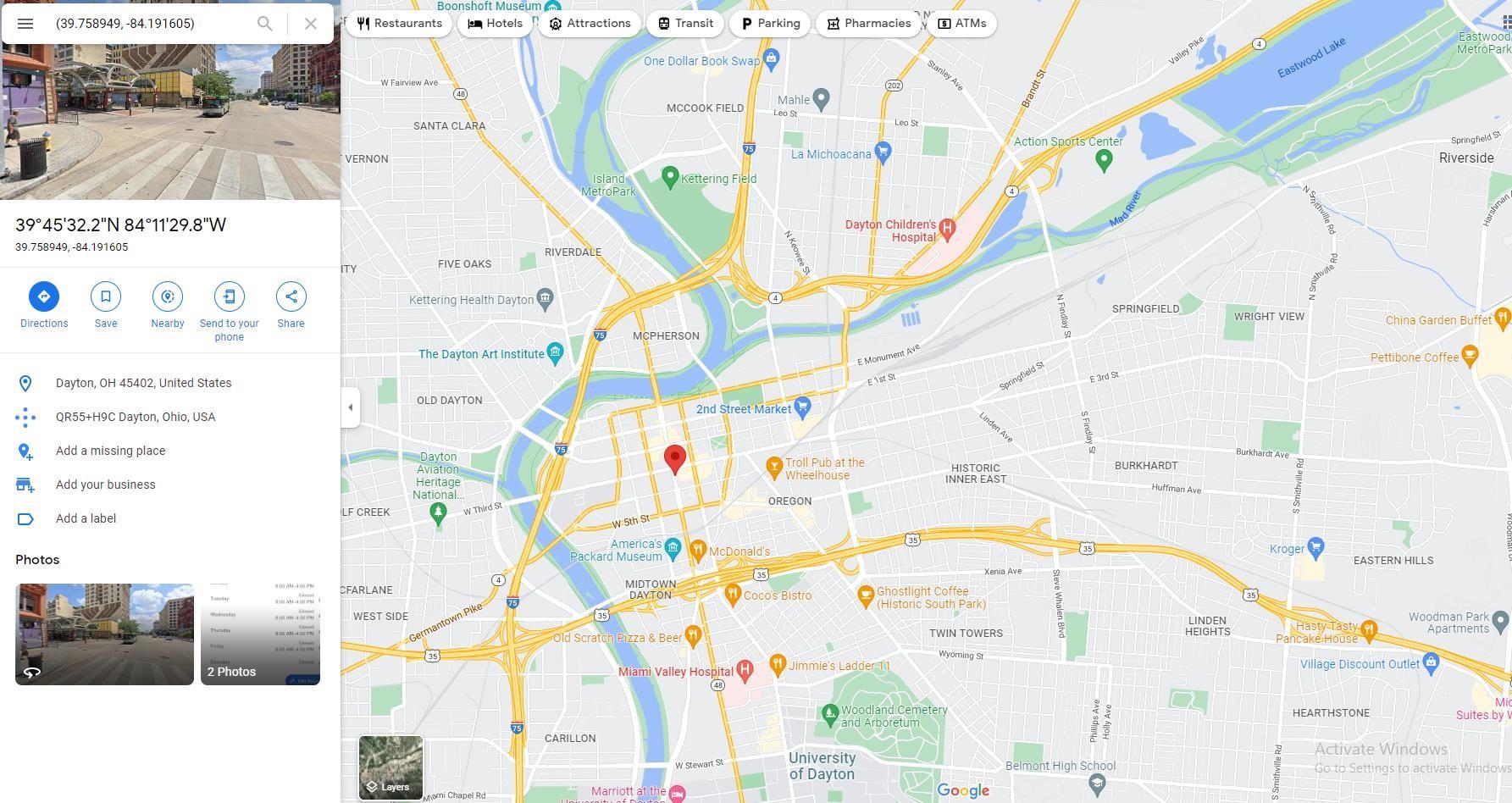The width and height of the screenshot is (1512, 803).
Task: Send to your phone icon
Action: pos(229,296)
